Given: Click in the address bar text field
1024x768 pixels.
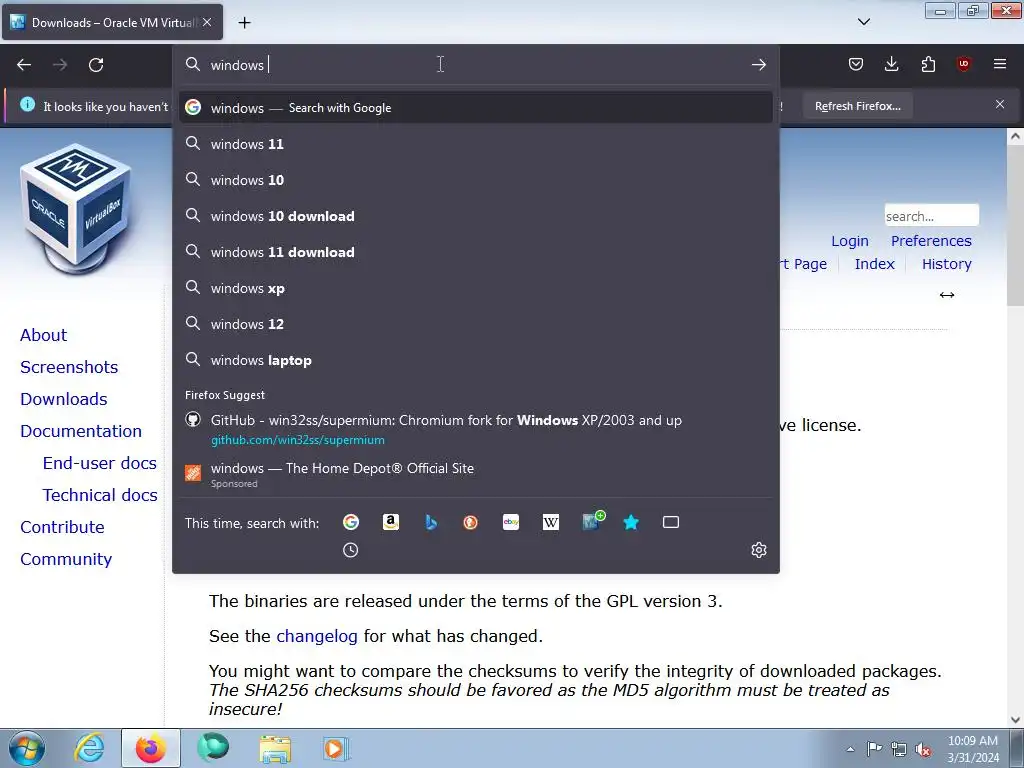Looking at the screenshot, I should 477,65.
